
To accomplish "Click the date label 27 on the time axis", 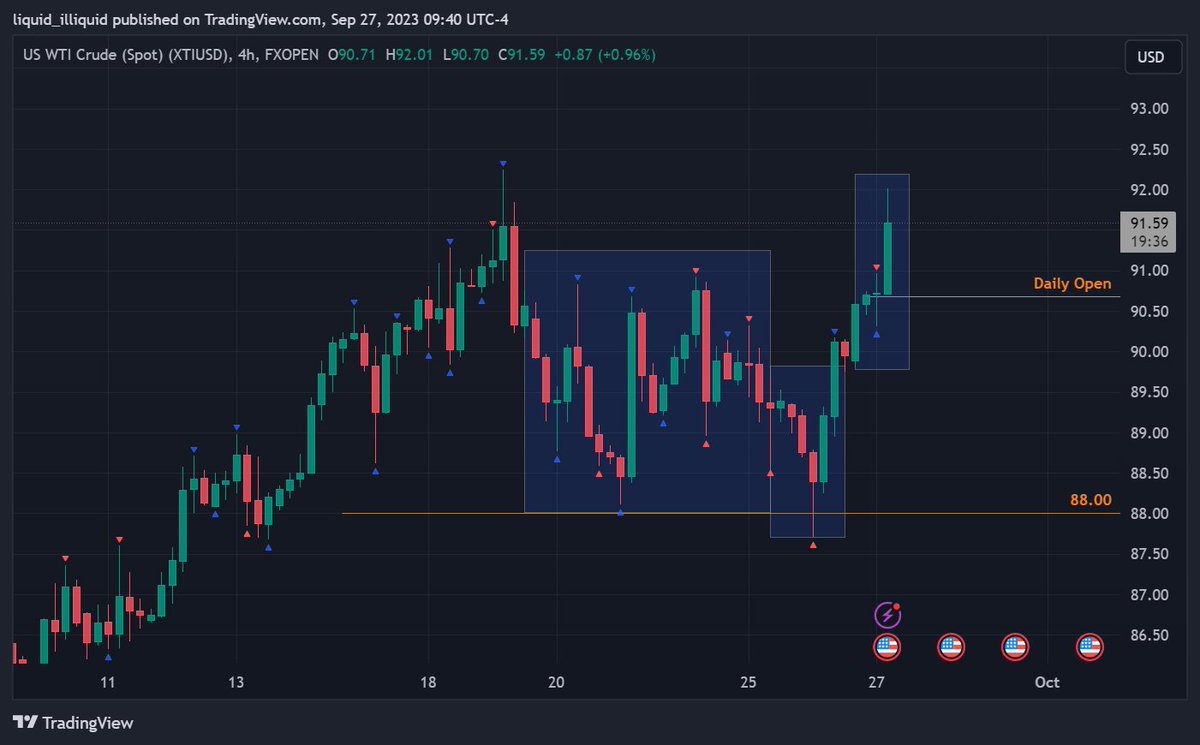I will pos(877,682).
